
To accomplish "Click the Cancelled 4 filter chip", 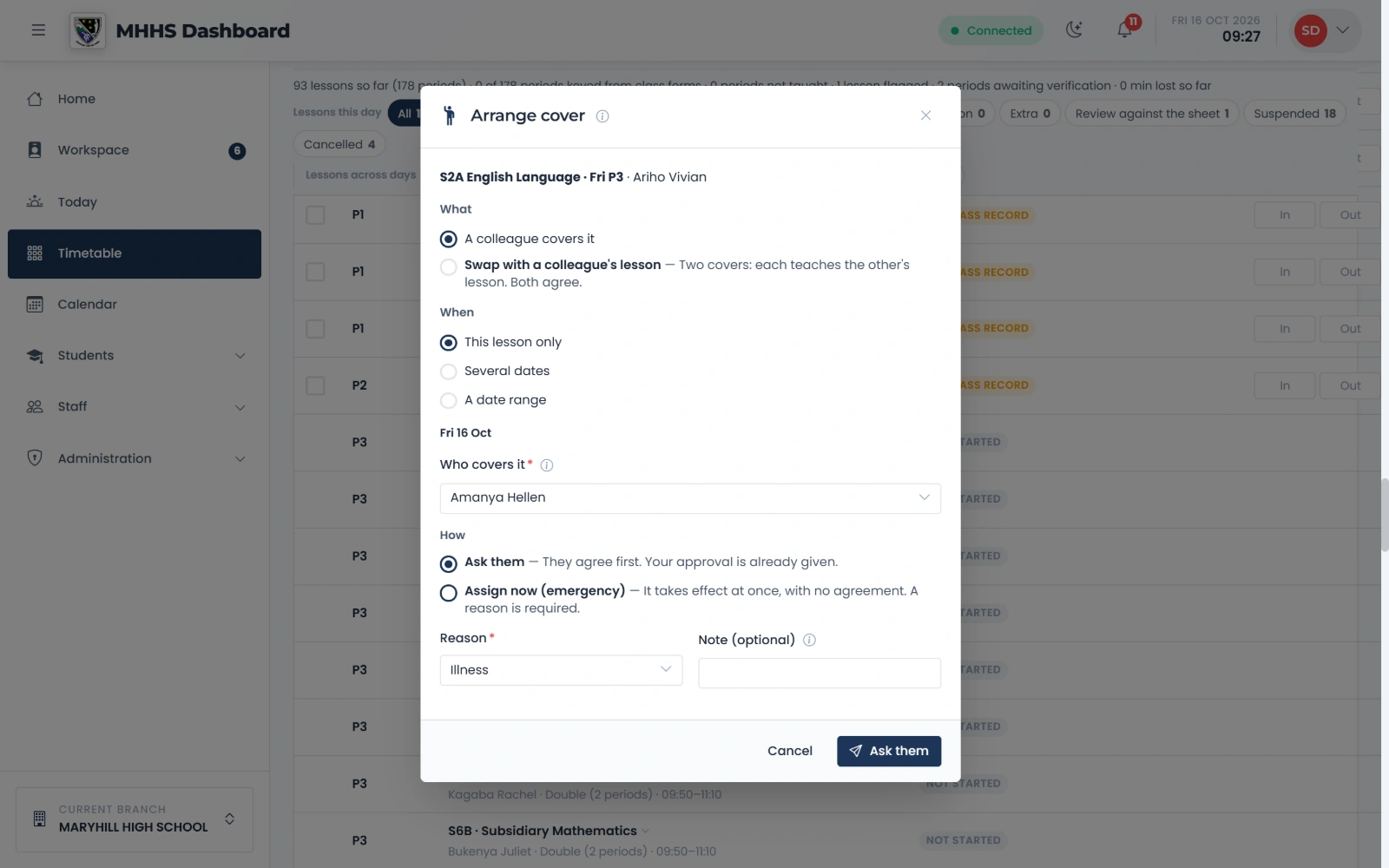I will click(339, 145).
